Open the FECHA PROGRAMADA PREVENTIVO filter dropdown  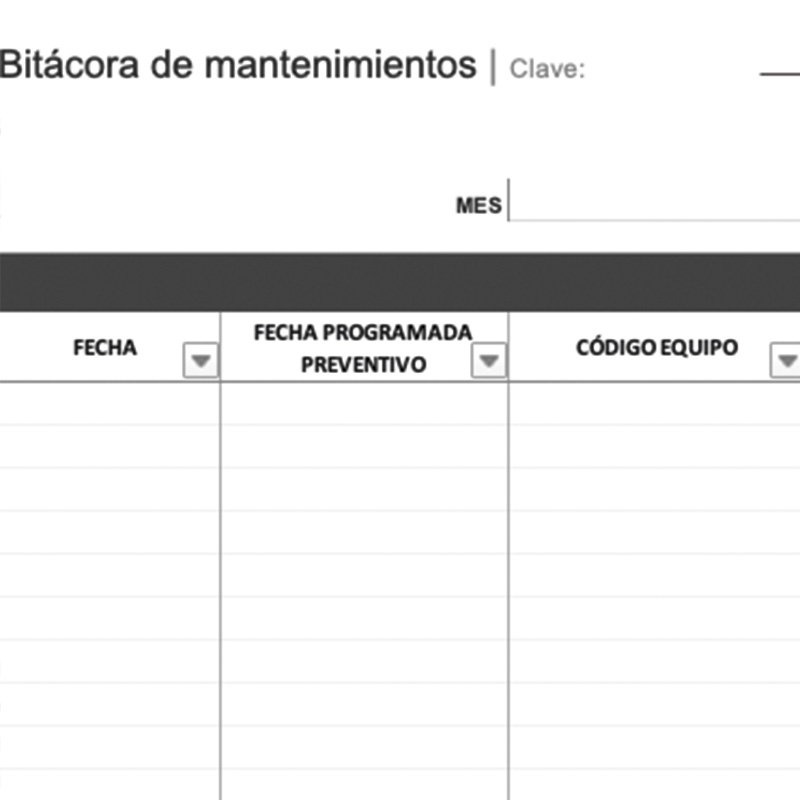coord(489,361)
